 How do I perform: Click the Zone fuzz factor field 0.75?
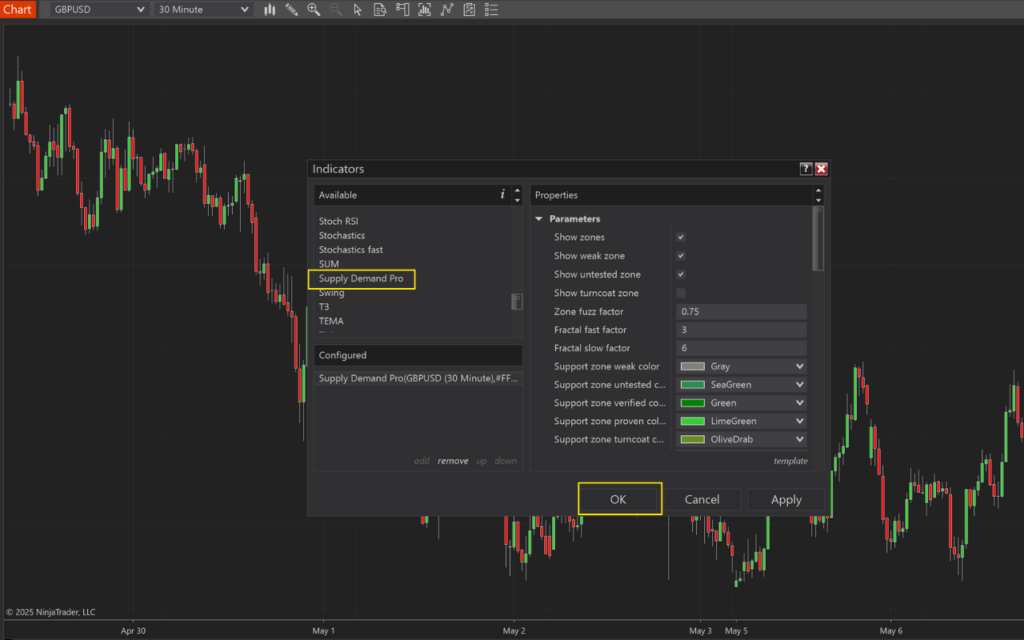(x=741, y=312)
